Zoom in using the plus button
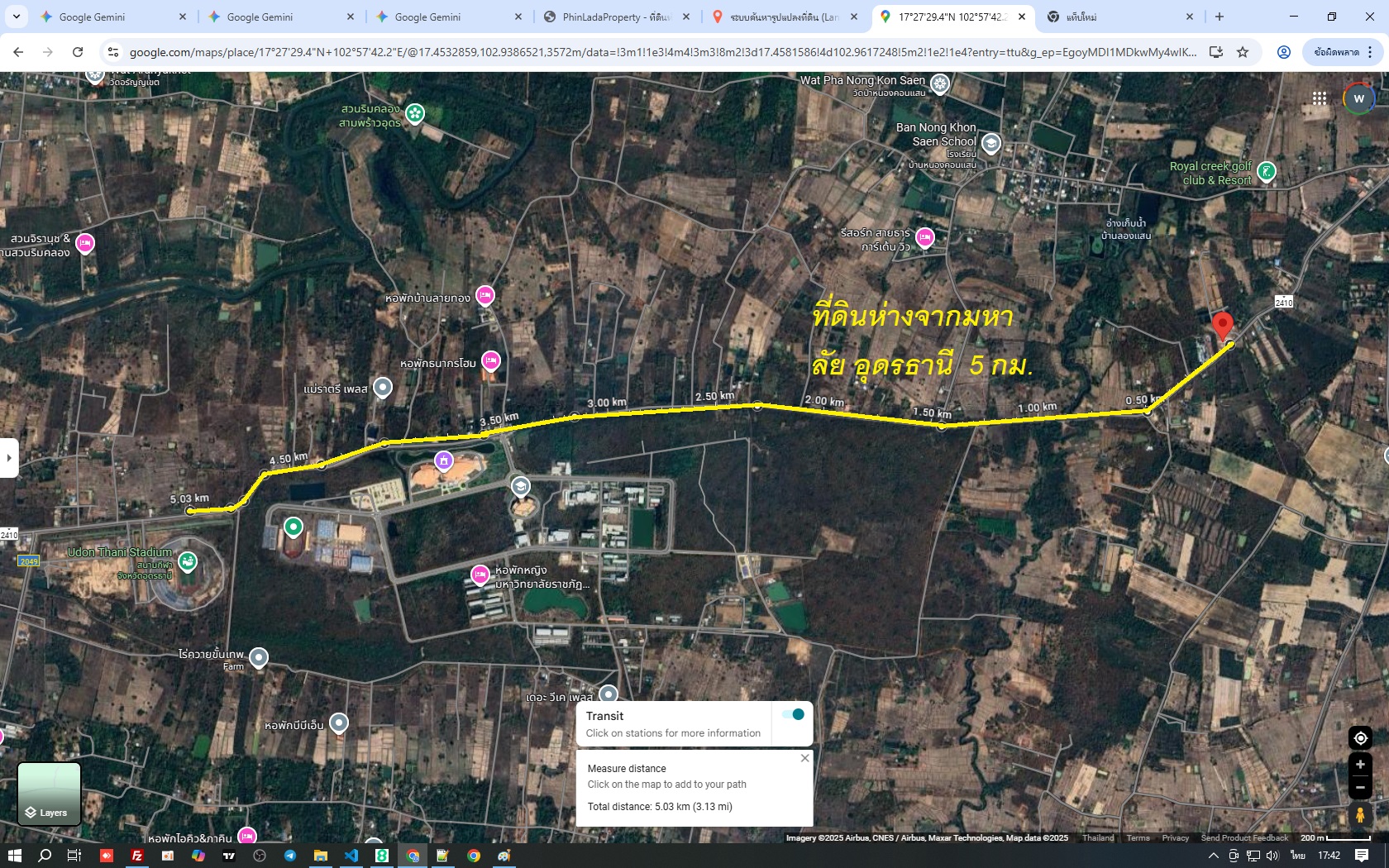Image resolution: width=1389 pixels, height=868 pixels. click(x=1360, y=765)
